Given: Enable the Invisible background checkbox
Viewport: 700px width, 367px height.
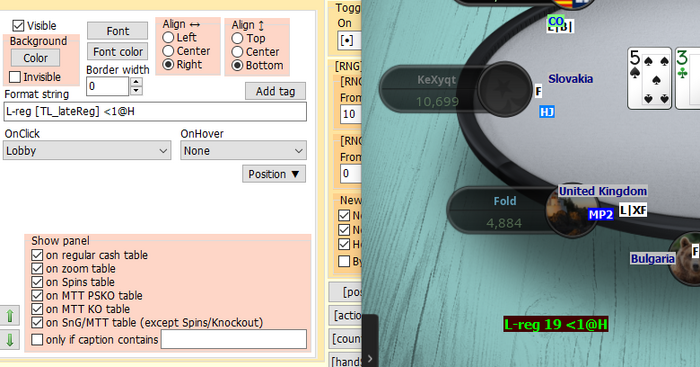Looking at the screenshot, I should 15,77.
